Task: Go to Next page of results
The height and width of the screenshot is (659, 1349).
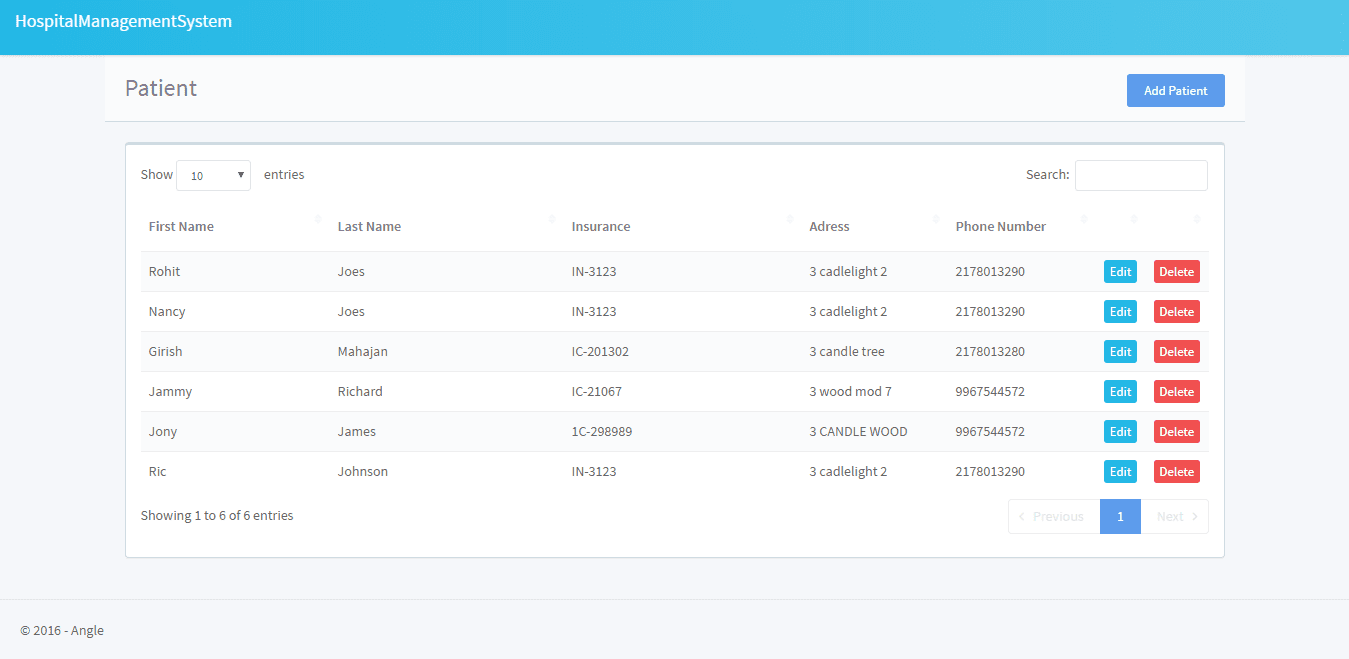Action: point(1174,516)
